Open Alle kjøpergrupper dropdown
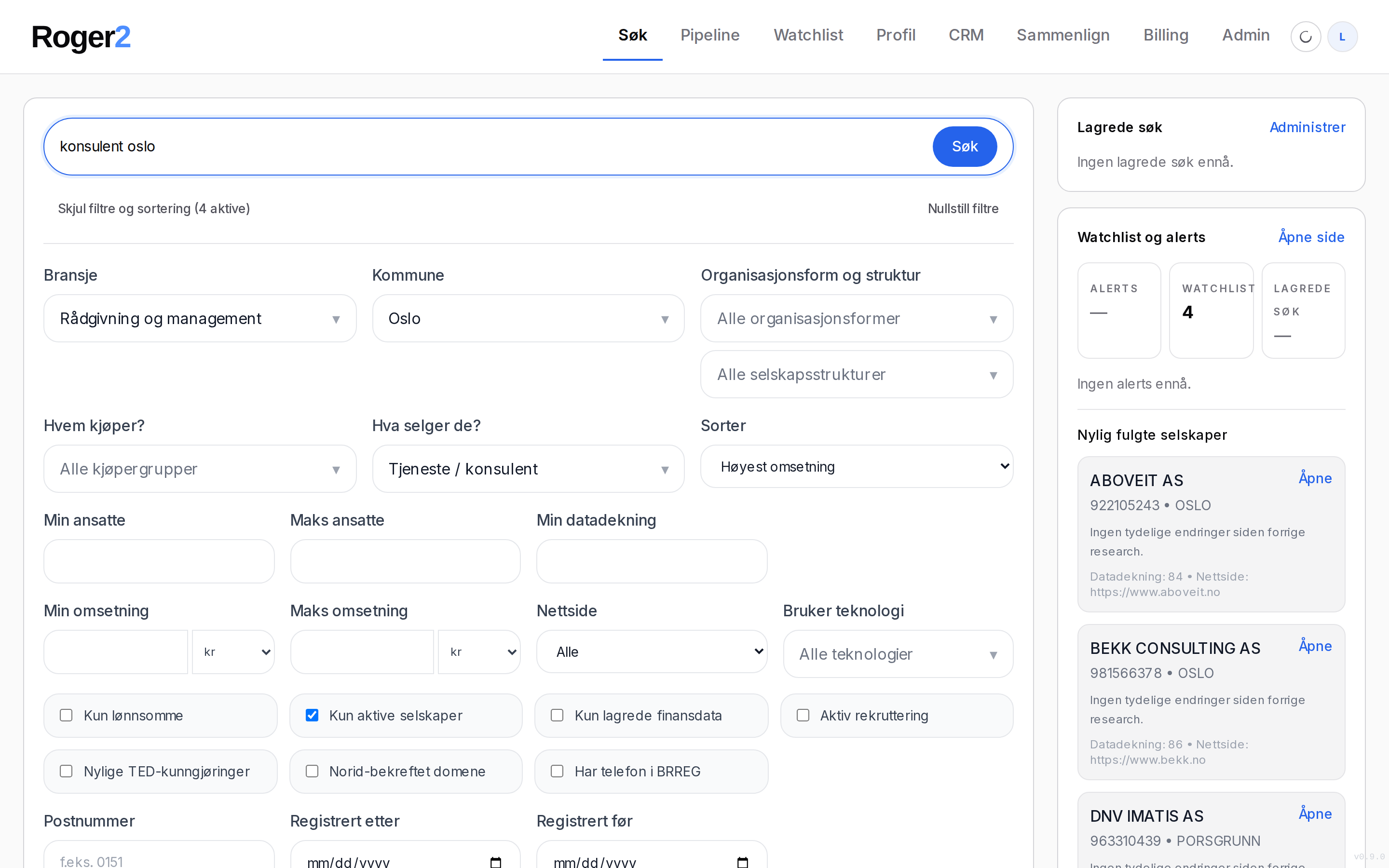The width and height of the screenshot is (1389, 868). pyautogui.click(x=200, y=469)
